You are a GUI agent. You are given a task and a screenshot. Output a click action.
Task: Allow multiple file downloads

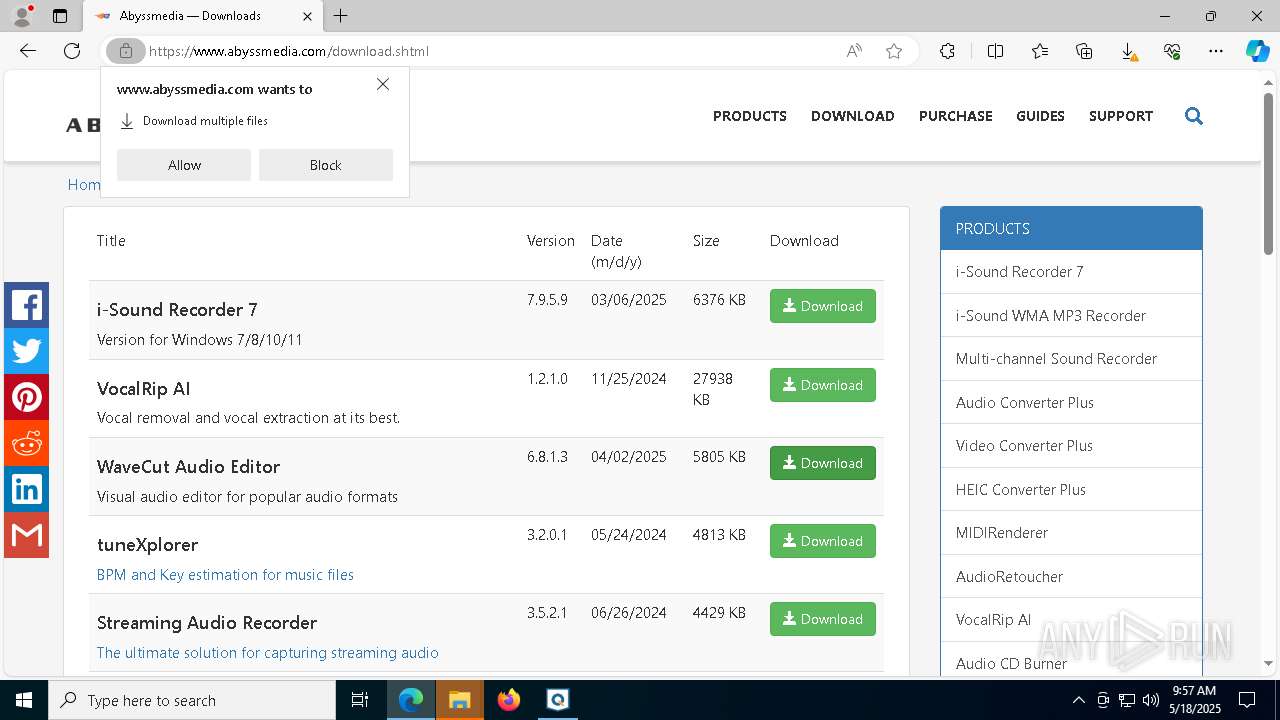[x=184, y=165]
